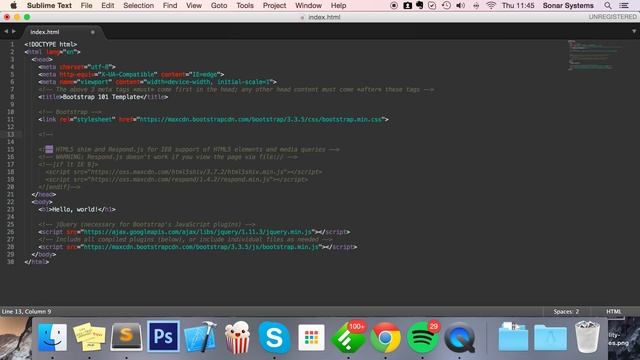Open the Goto menu
Viewport: 640px width, 360px height.
[x=219, y=5]
